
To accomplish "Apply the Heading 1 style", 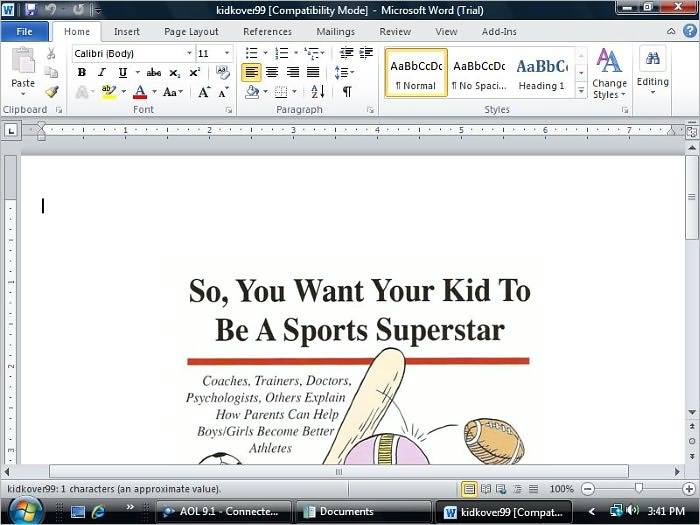I will coord(542,73).
